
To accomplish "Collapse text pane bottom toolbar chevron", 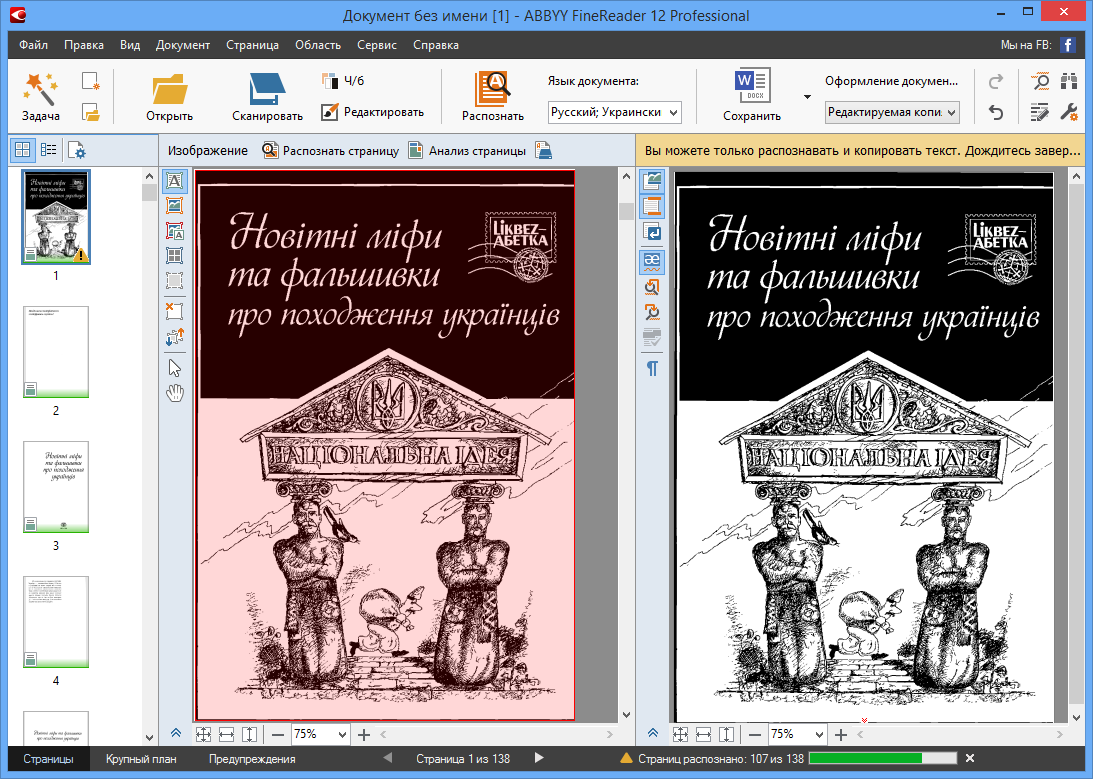I will coord(652,733).
